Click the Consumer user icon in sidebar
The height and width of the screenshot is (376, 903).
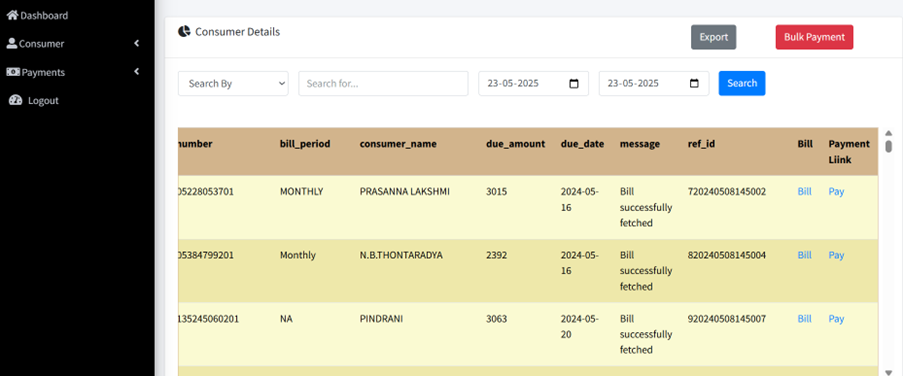12,43
